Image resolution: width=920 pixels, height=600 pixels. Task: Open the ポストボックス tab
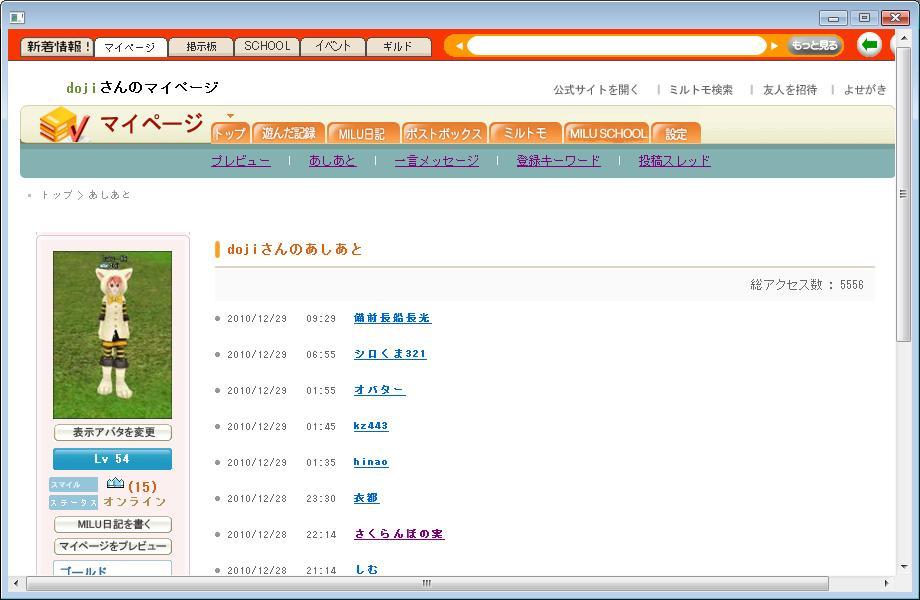[x=443, y=133]
